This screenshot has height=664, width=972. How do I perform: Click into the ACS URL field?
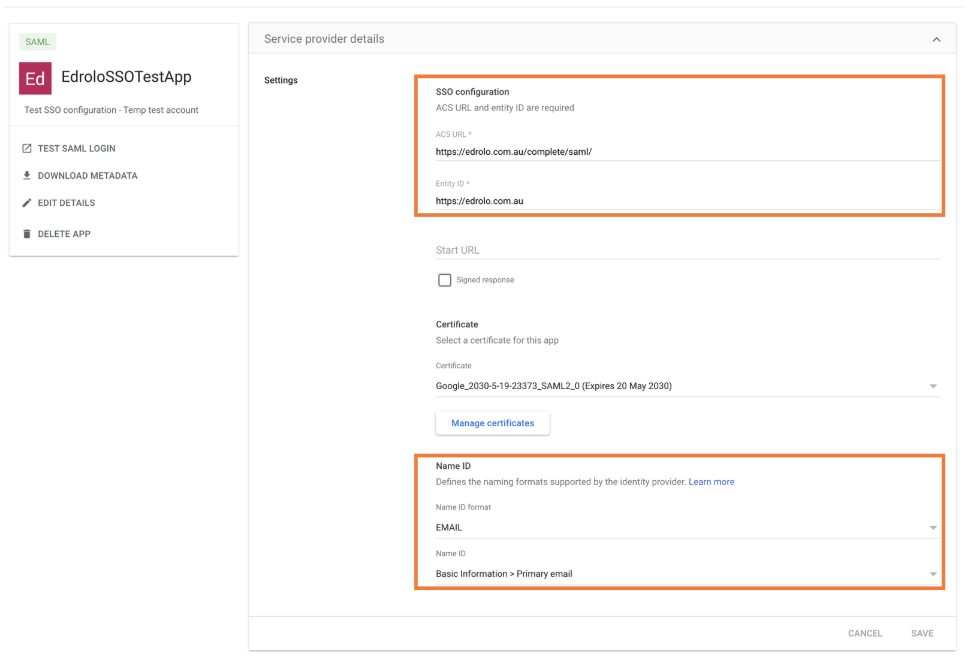click(687, 152)
